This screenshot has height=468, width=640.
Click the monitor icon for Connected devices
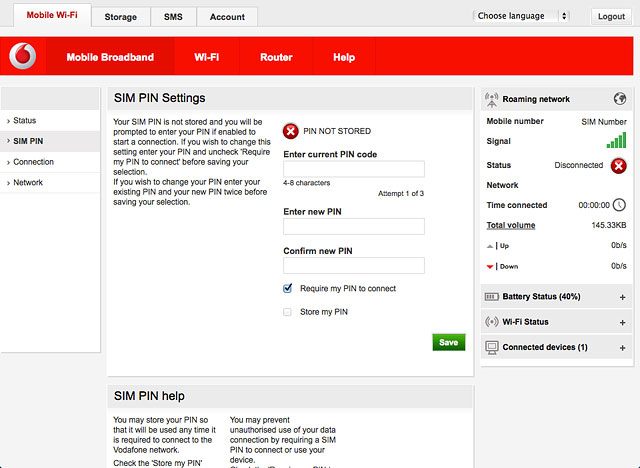(x=492, y=348)
